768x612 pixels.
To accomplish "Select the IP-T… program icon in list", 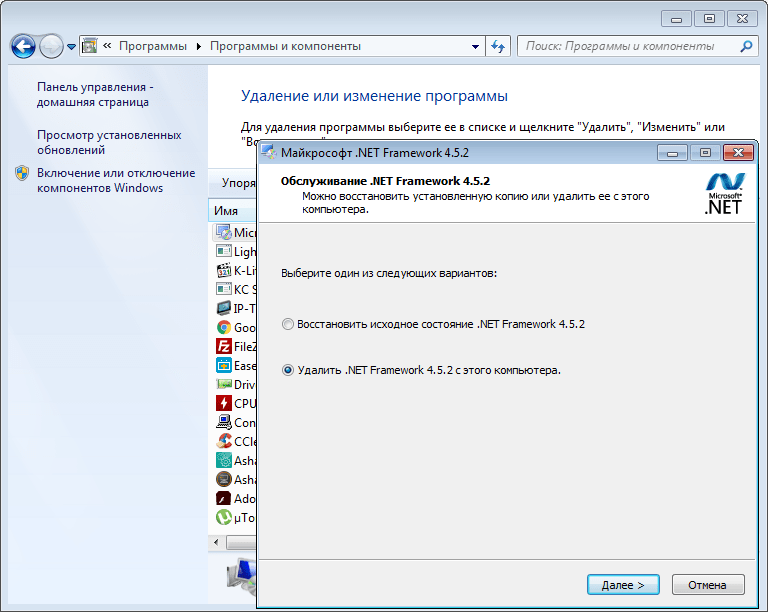I will [224, 308].
